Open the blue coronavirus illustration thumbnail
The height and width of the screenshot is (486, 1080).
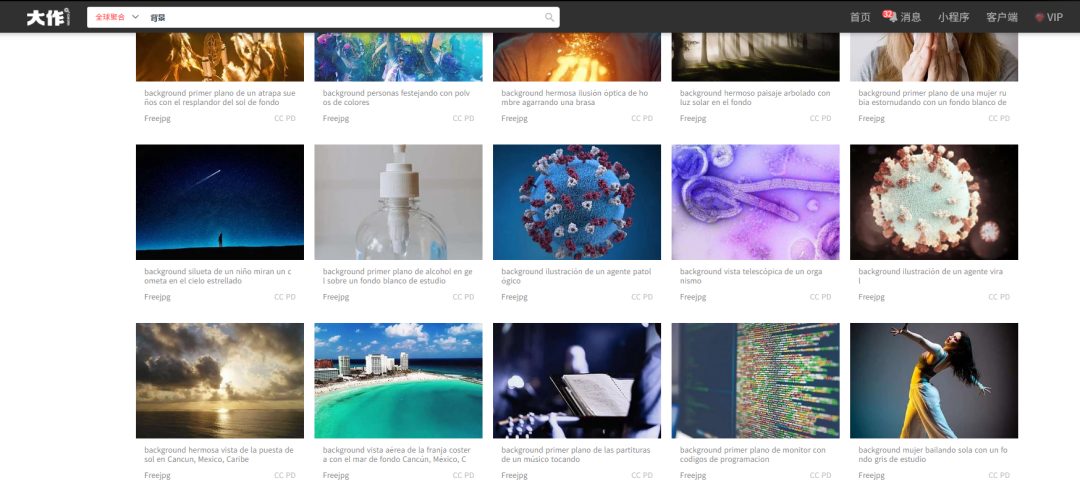(577, 202)
